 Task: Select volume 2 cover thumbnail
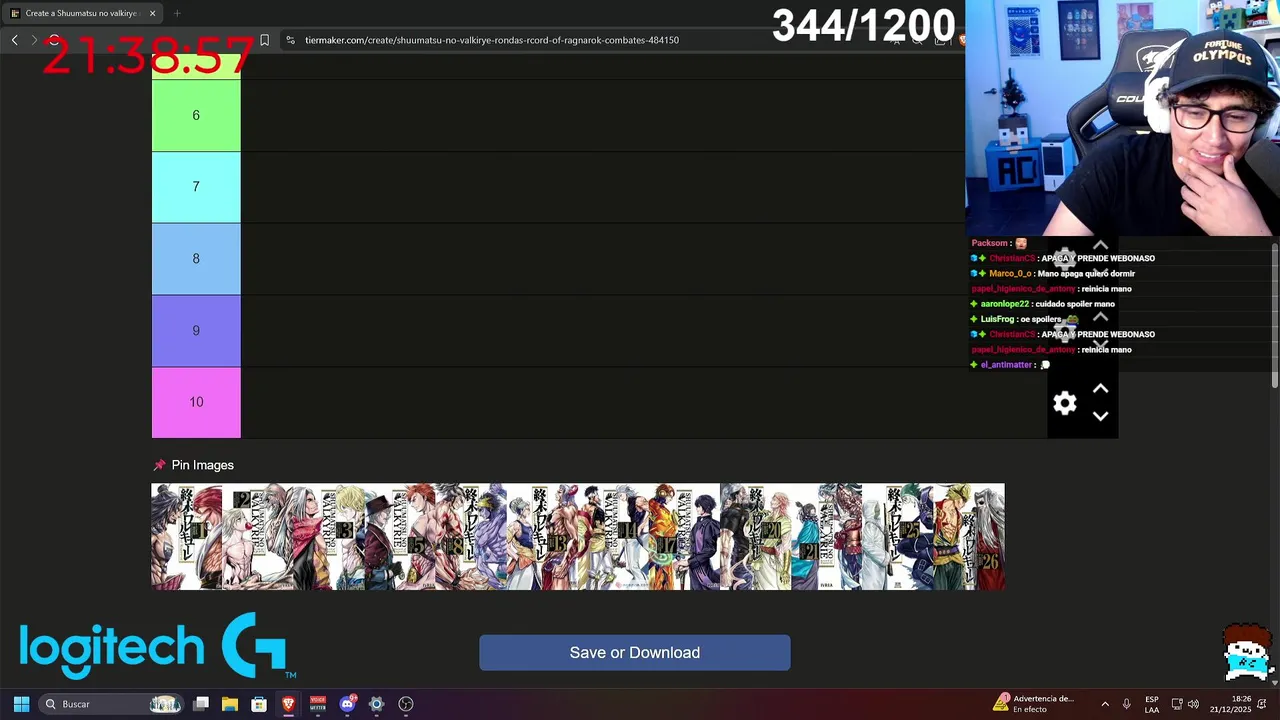pyautogui.click(x=257, y=537)
